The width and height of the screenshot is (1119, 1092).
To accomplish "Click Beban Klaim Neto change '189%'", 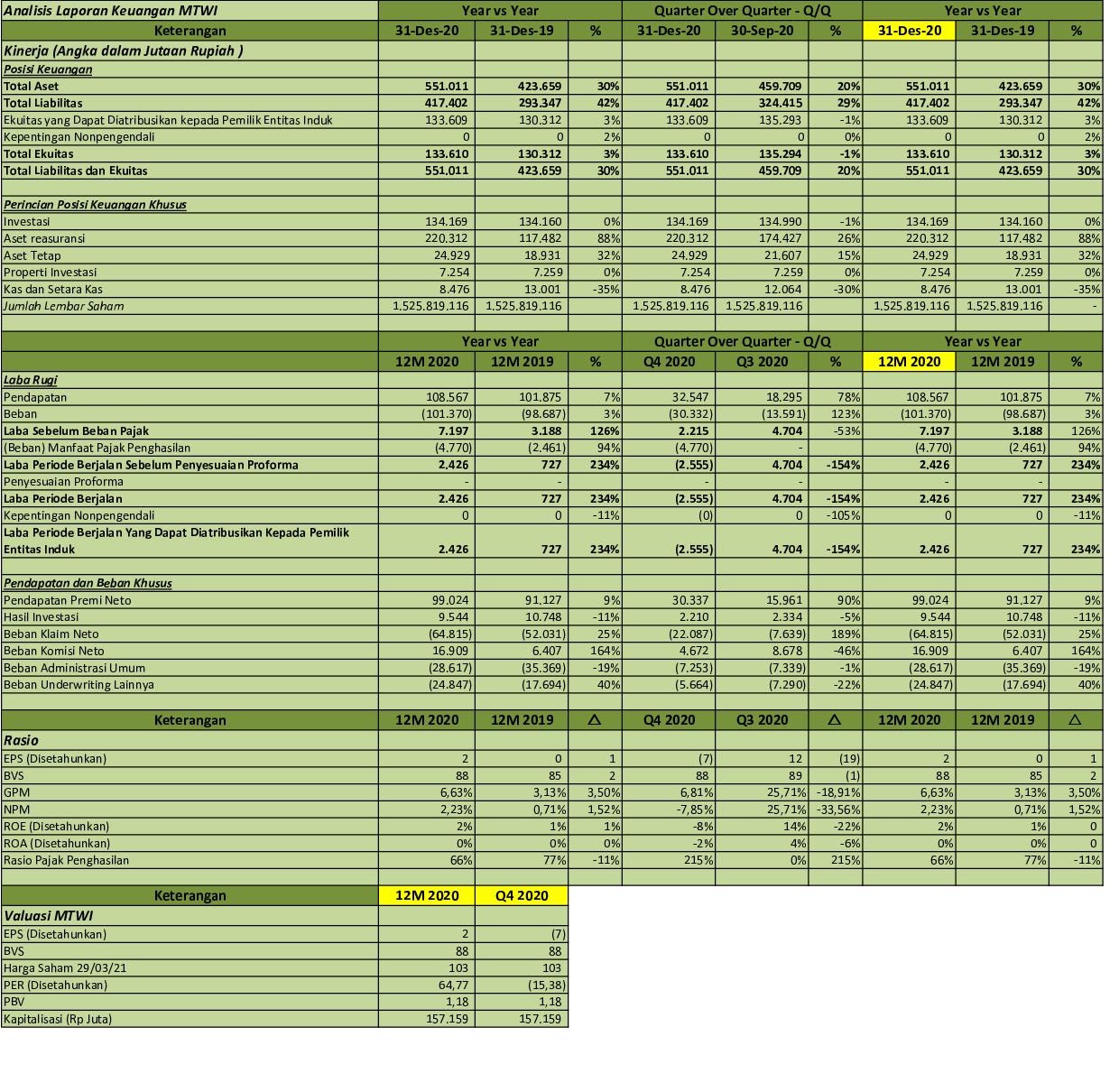I will click(846, 634).
